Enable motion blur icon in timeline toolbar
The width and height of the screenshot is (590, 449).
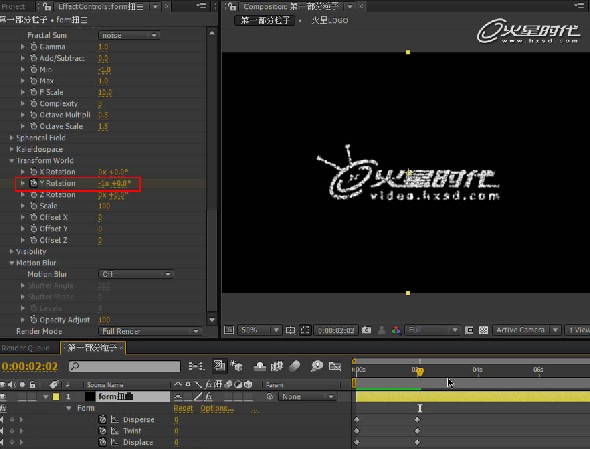click(x=295, y=366)
